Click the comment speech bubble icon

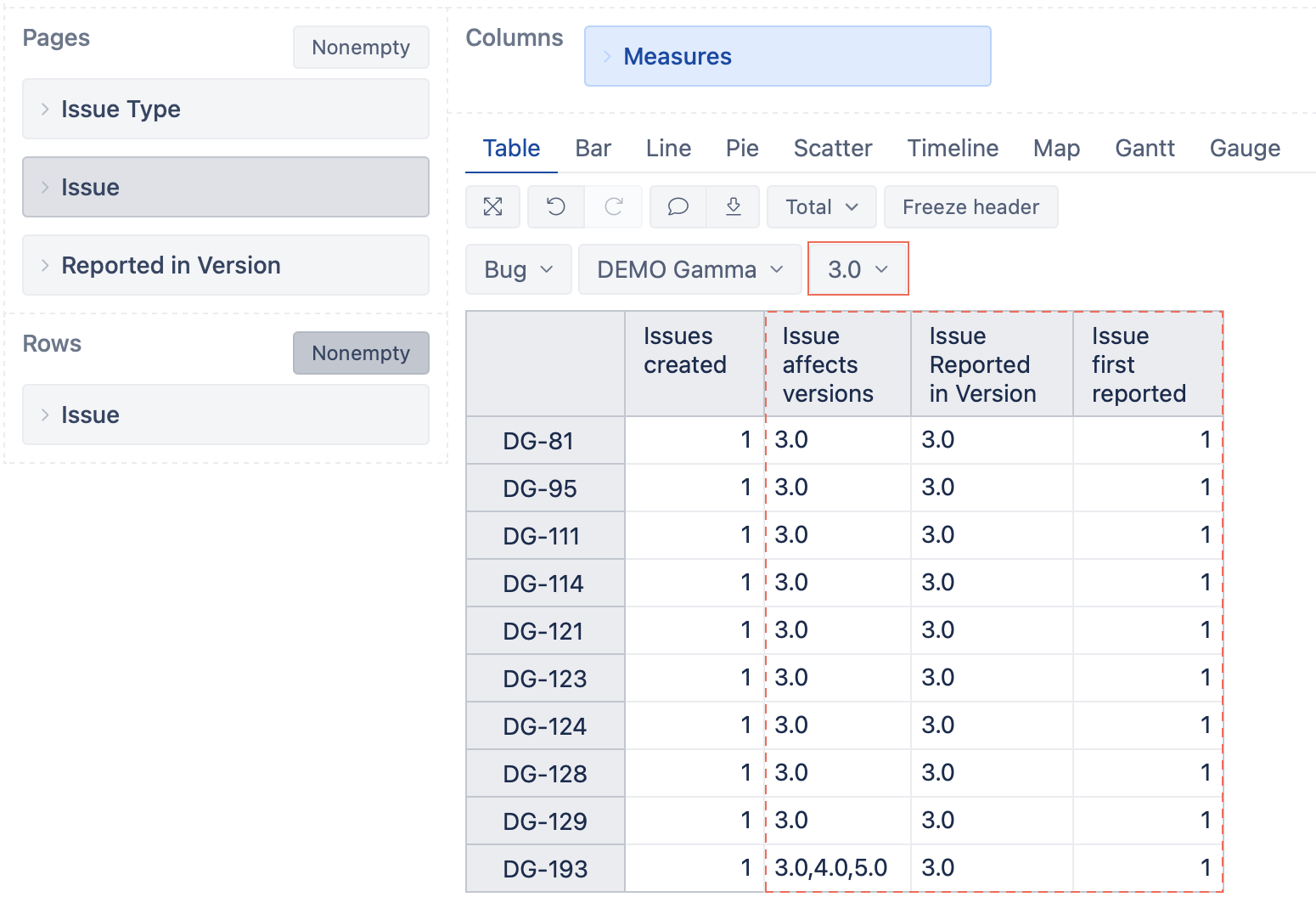[x=678, y=207]
